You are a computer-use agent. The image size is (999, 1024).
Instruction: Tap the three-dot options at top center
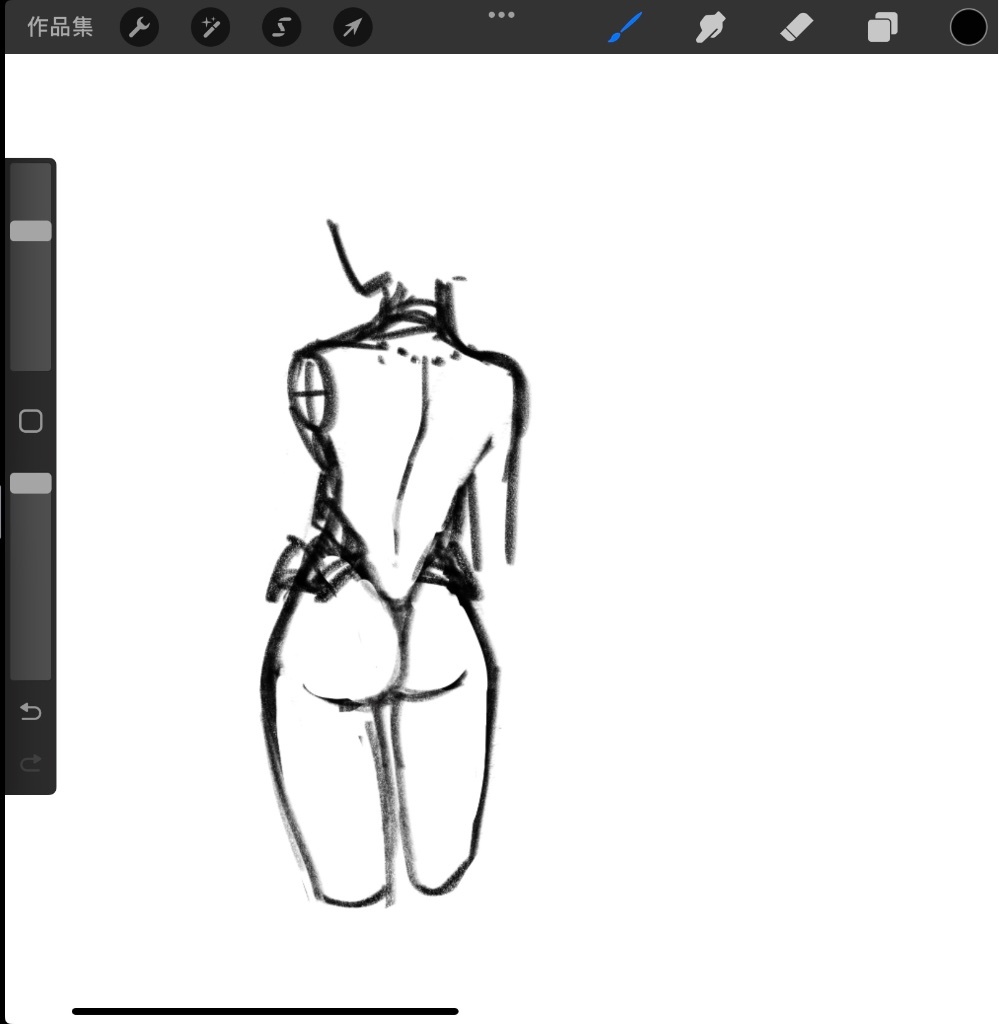(x=501, y=14)
